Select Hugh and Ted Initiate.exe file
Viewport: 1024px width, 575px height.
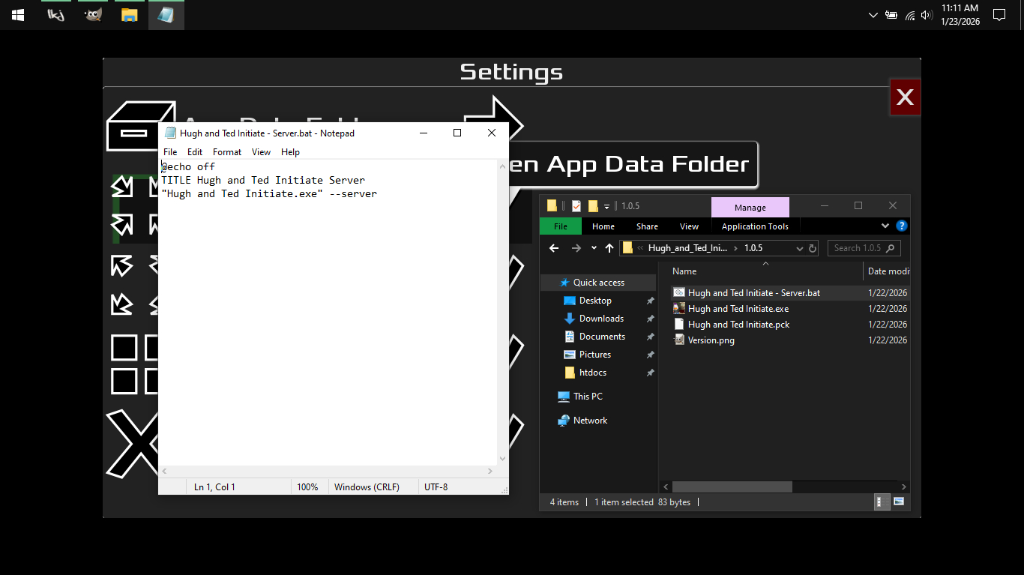[x=738, y=309]
